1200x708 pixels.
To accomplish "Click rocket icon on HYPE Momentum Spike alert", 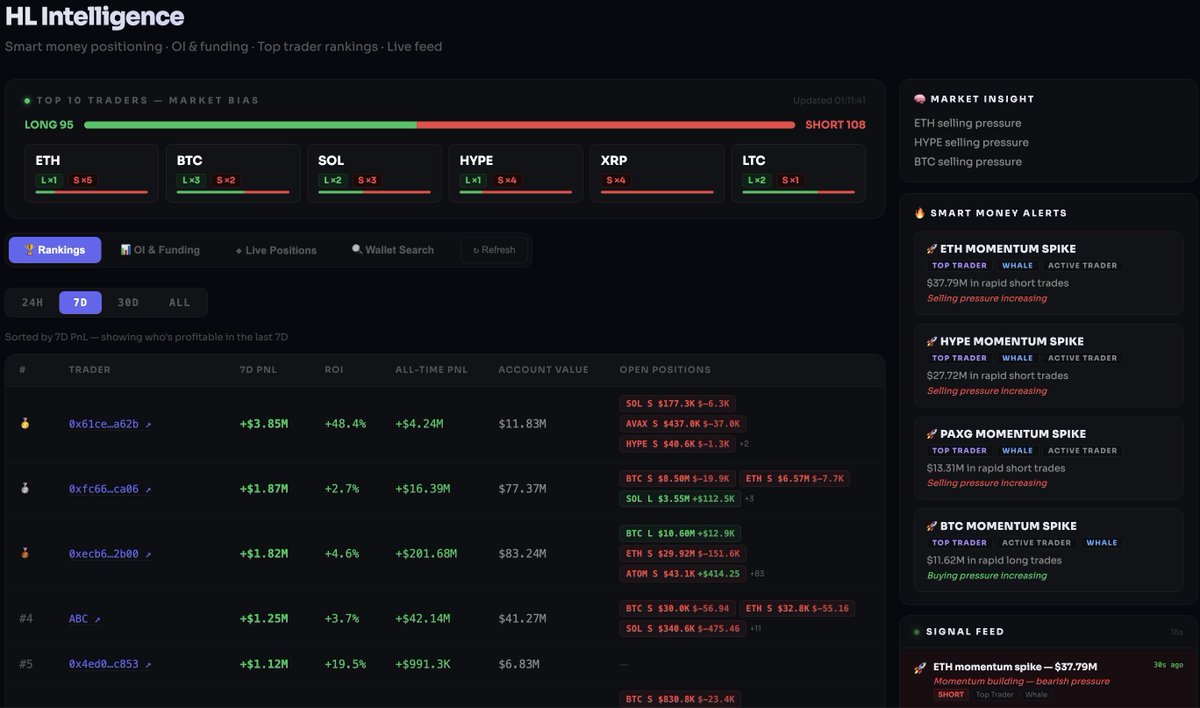I will [932, 341].
